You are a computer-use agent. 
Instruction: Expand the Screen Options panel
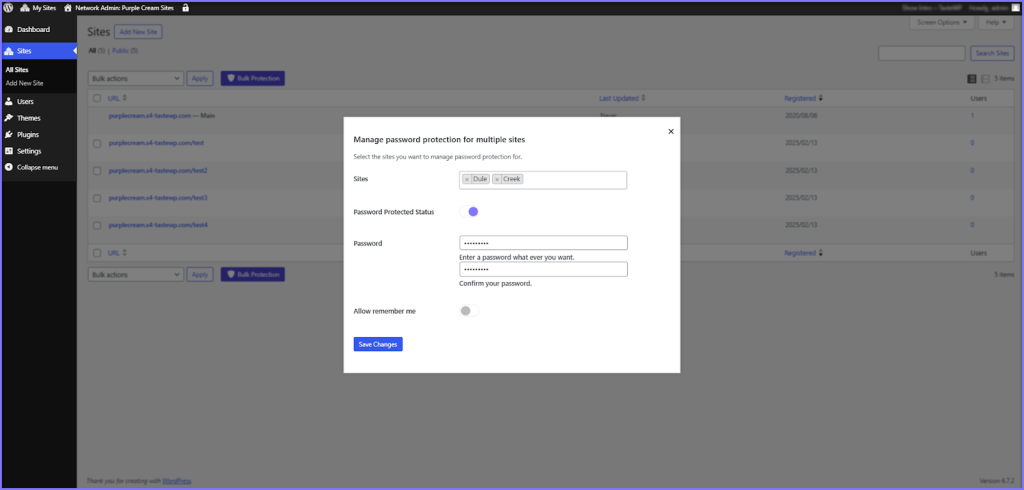click(x=940, y=22)
